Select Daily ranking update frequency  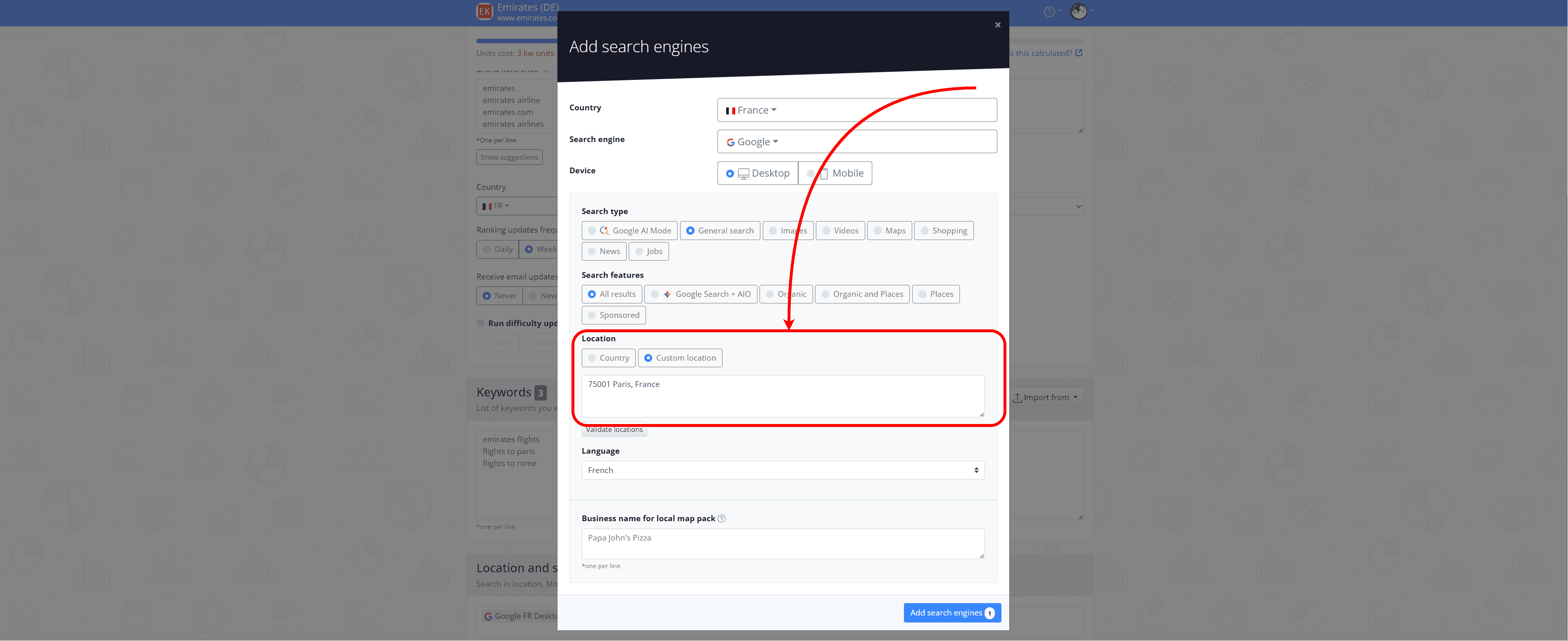[x=497, y=249]
